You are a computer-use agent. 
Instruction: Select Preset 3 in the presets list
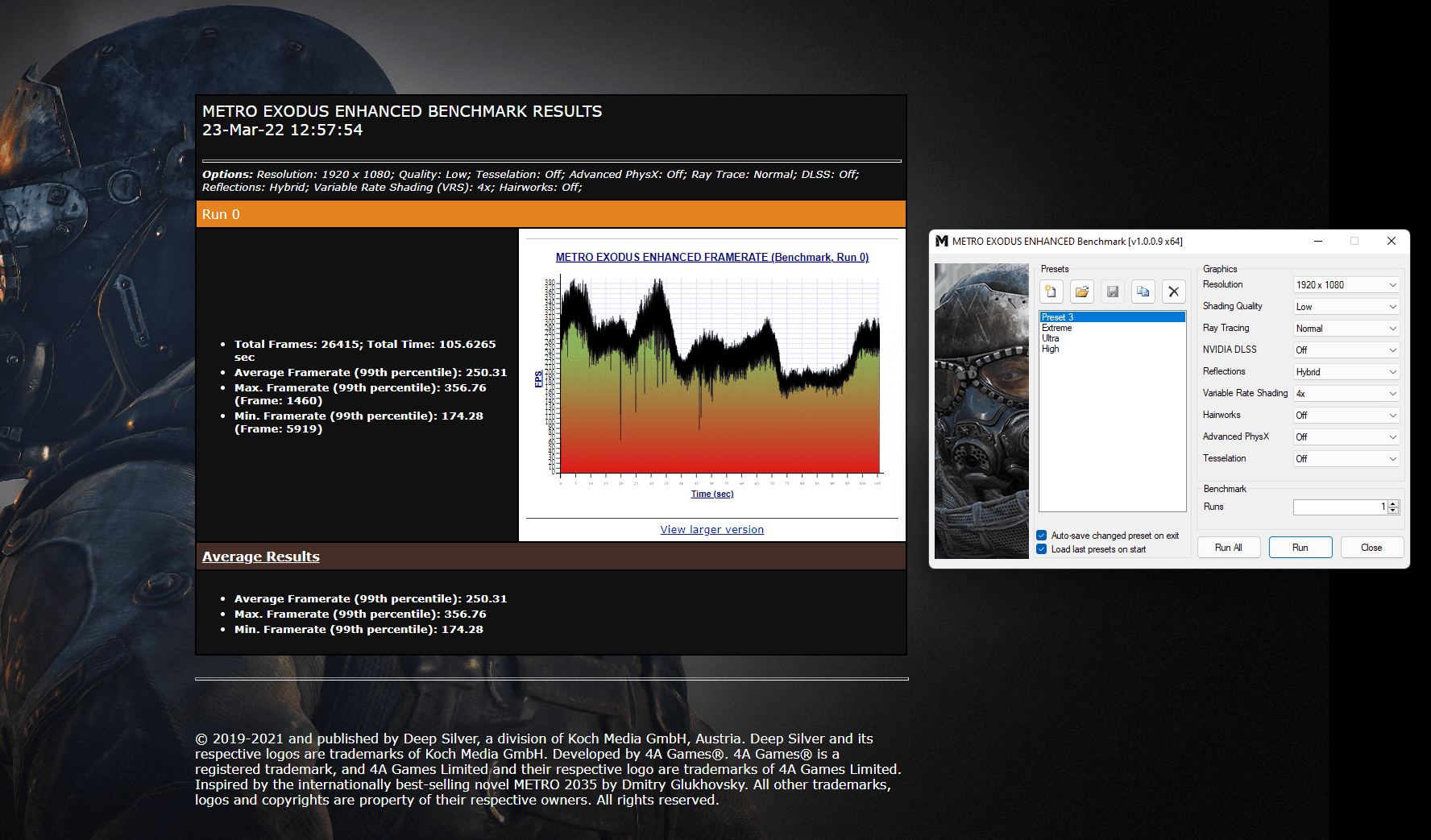tap(1112, 317)
